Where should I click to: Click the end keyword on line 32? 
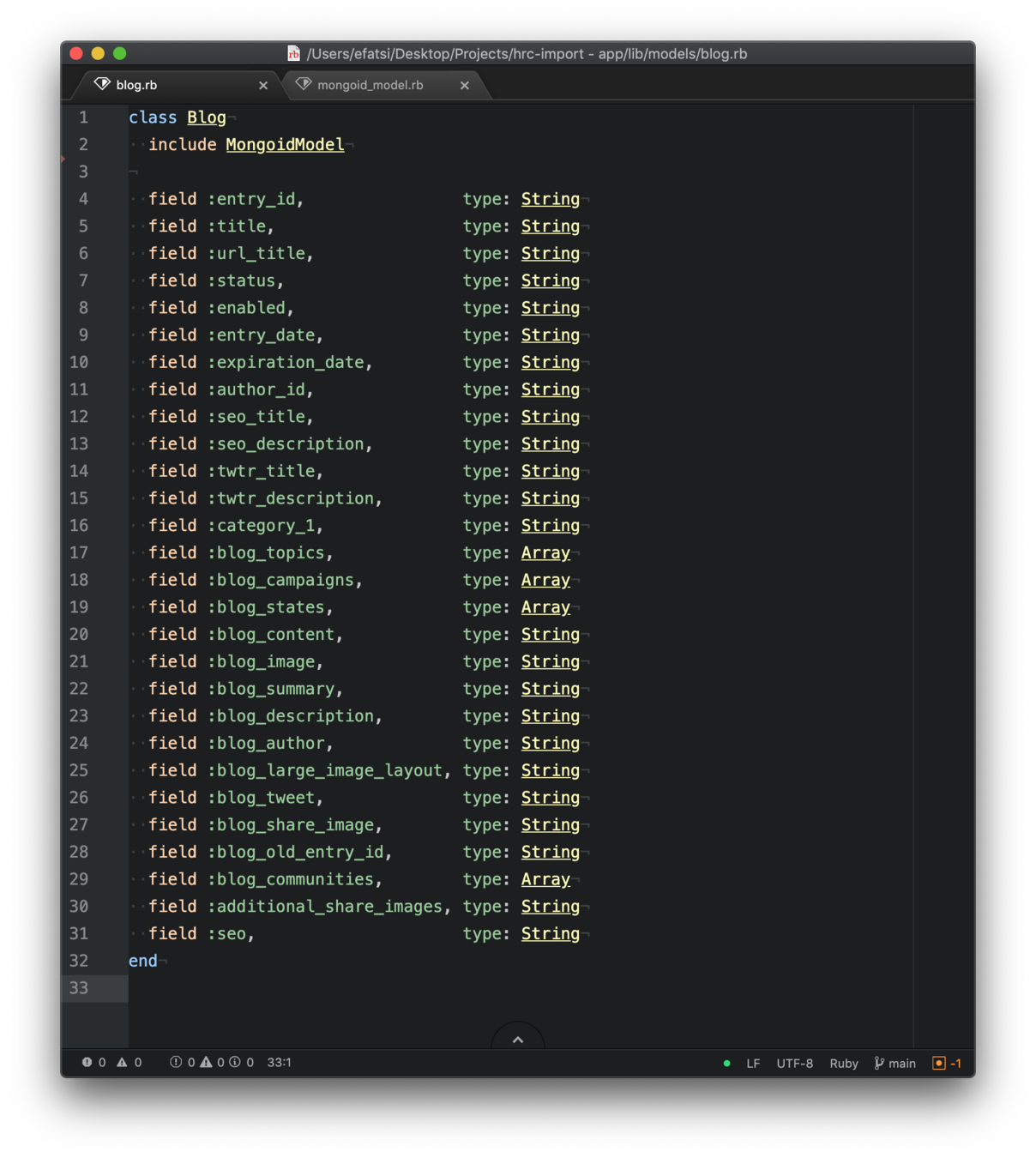click(143, 962)
